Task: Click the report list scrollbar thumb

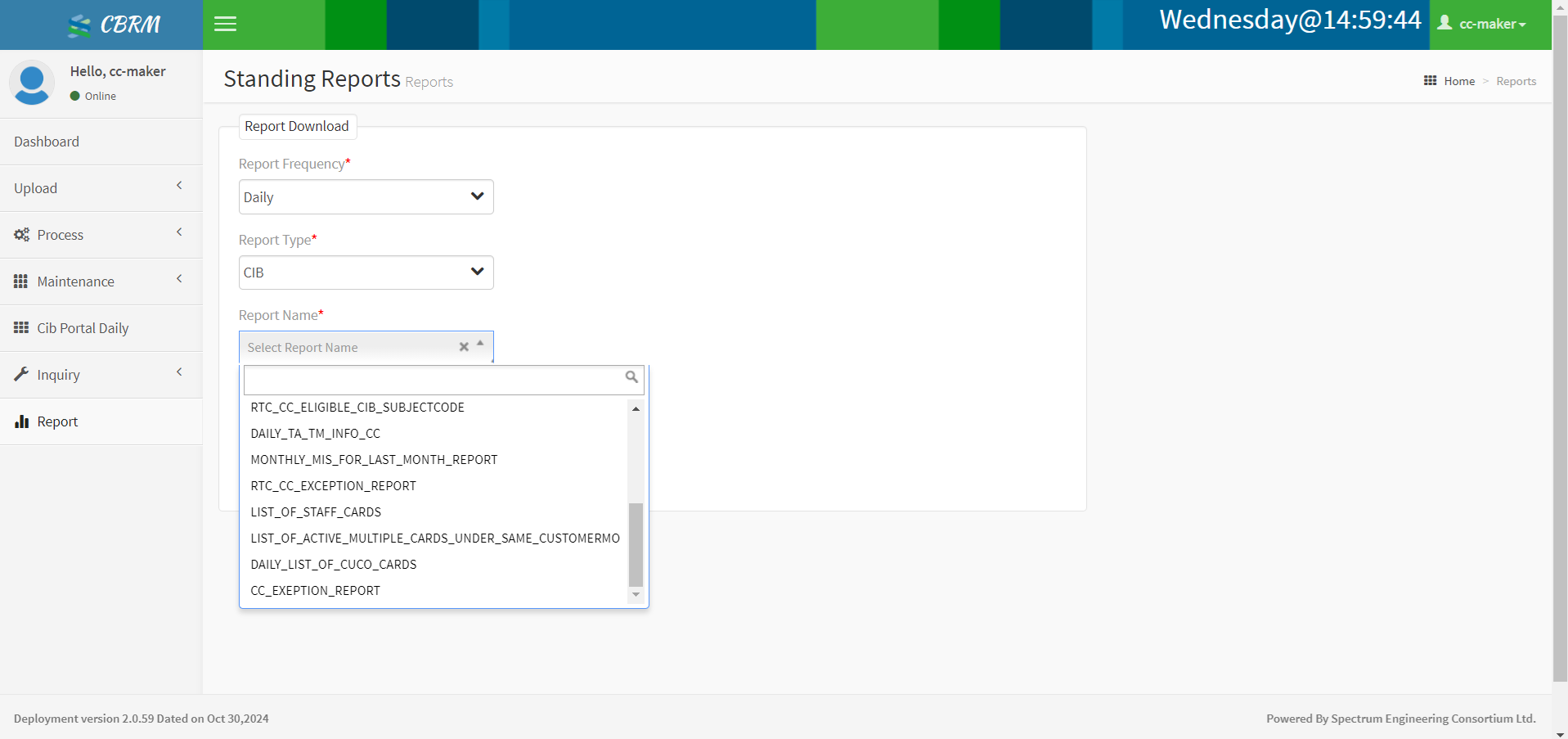Action: click(636, 545)
